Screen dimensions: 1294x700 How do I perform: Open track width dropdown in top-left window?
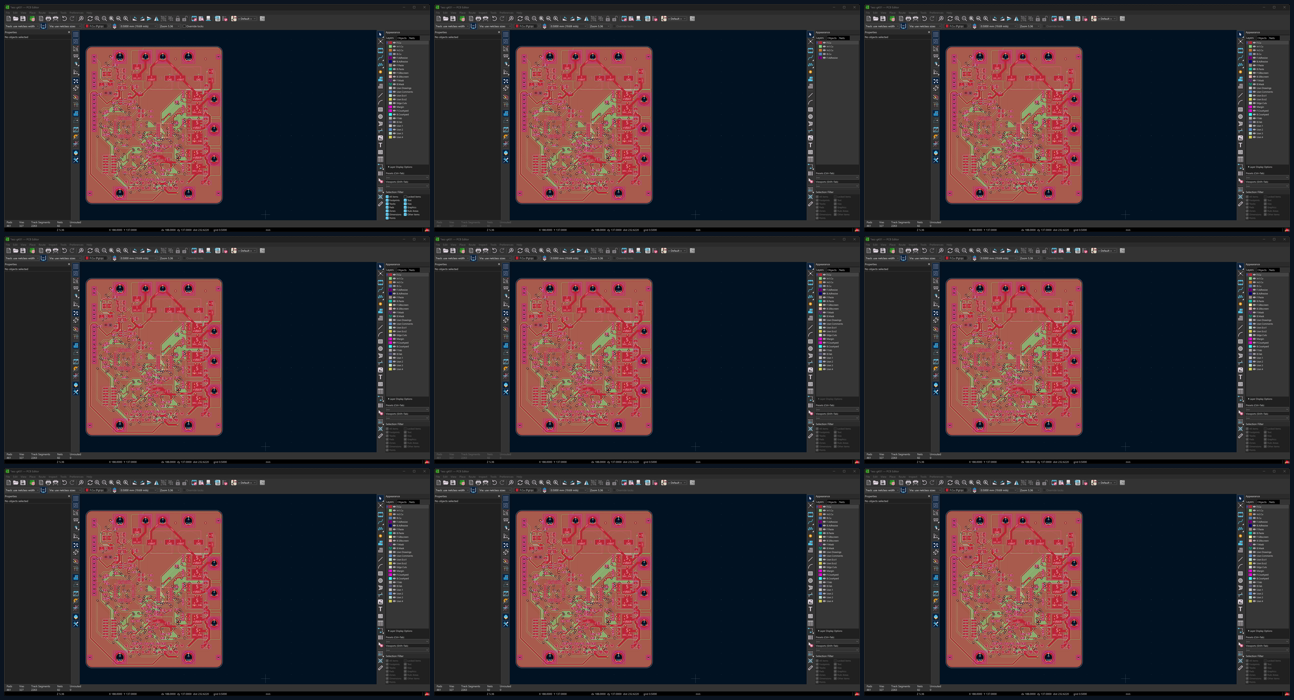click(x=21, y=26)
